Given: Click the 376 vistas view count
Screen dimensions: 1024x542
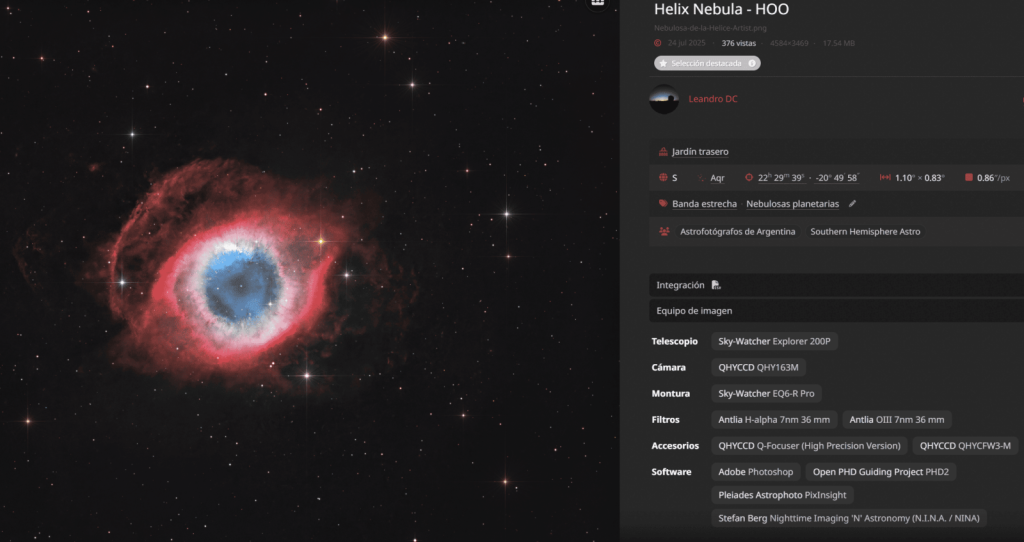Looking at the screenshot, I should pyautogui.click(x=739, y=43).
